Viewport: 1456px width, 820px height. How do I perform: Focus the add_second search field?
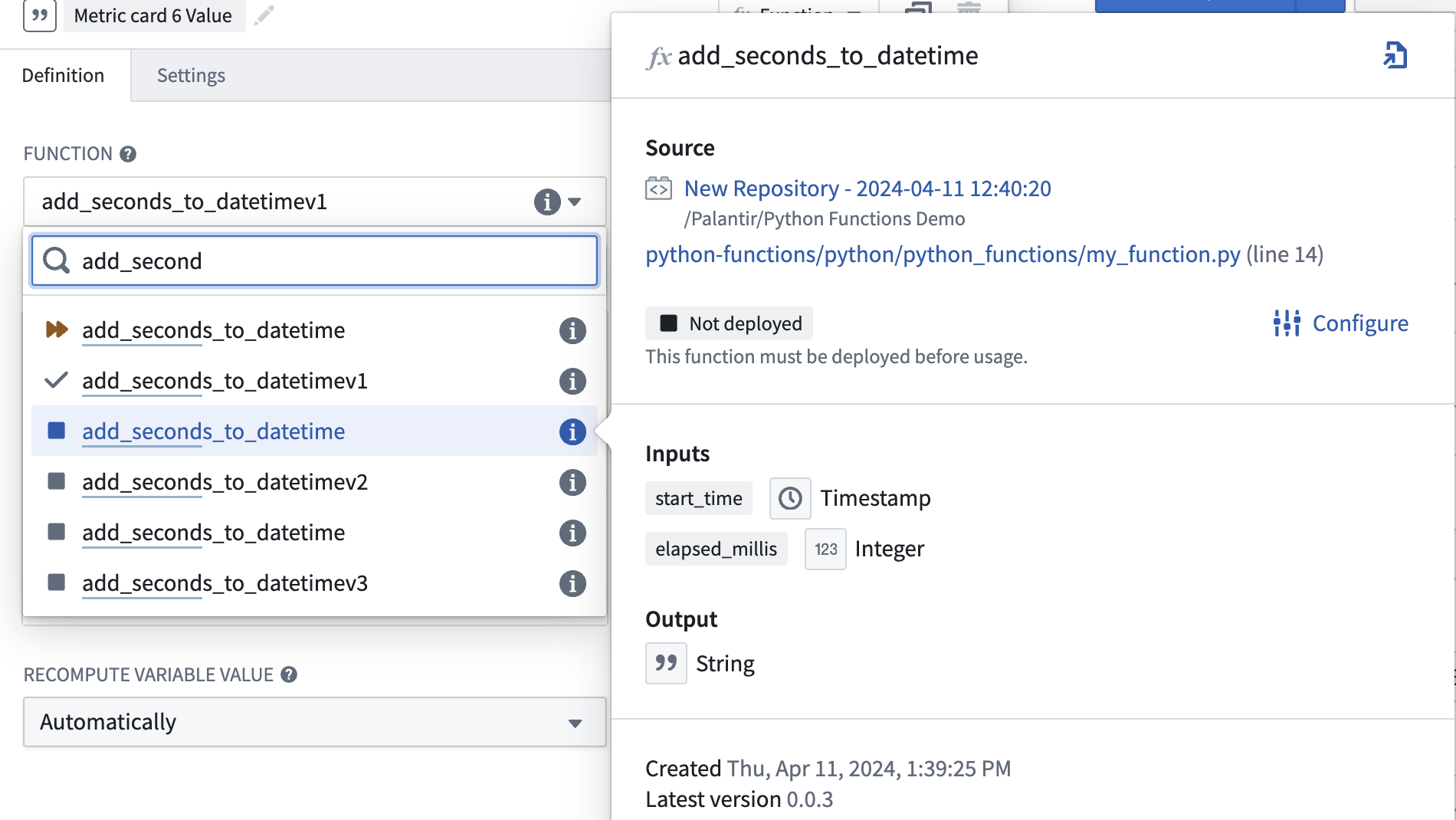[x=314, y=261]
